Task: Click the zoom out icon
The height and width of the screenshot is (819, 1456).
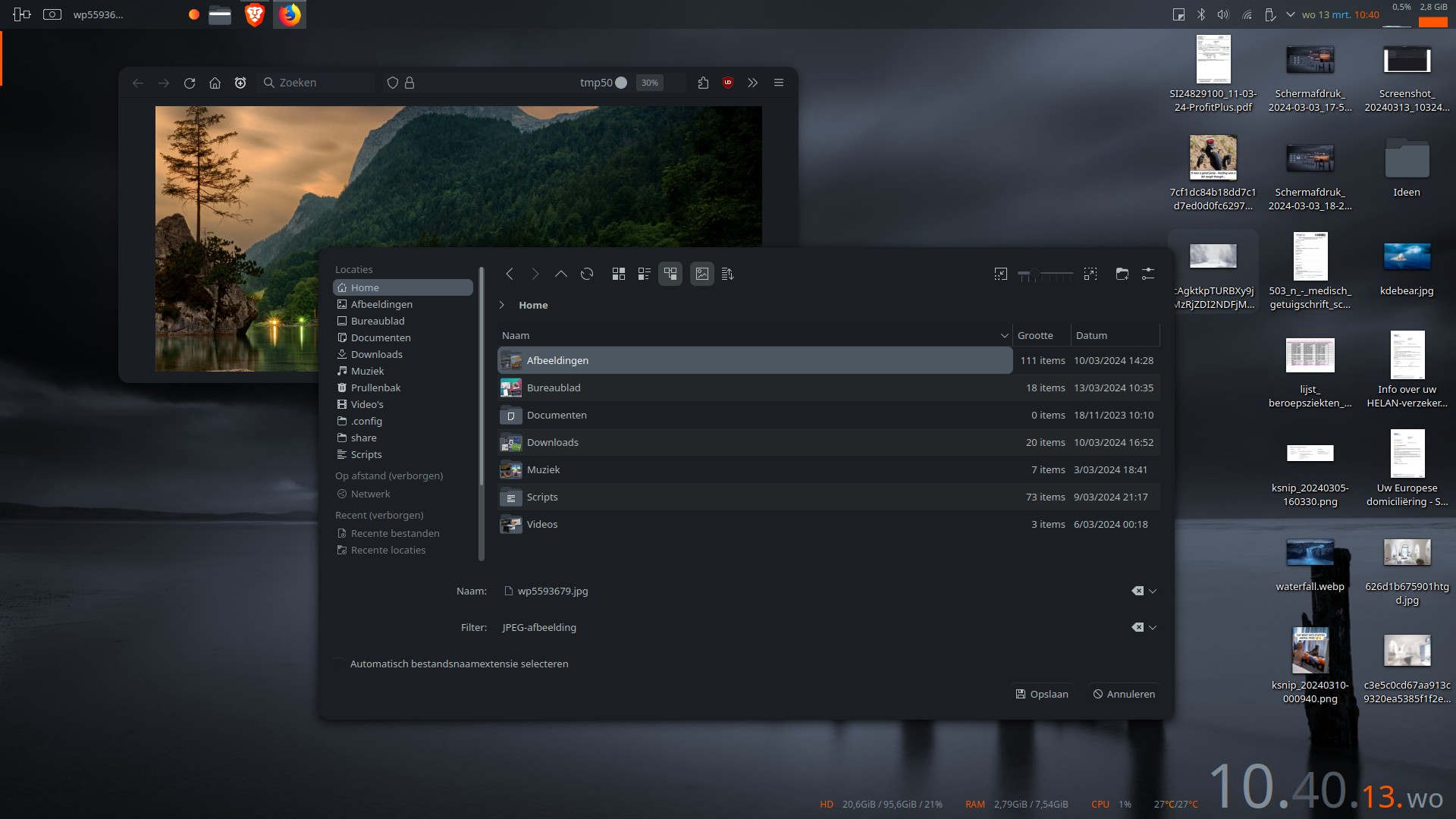Action: 1001,274
